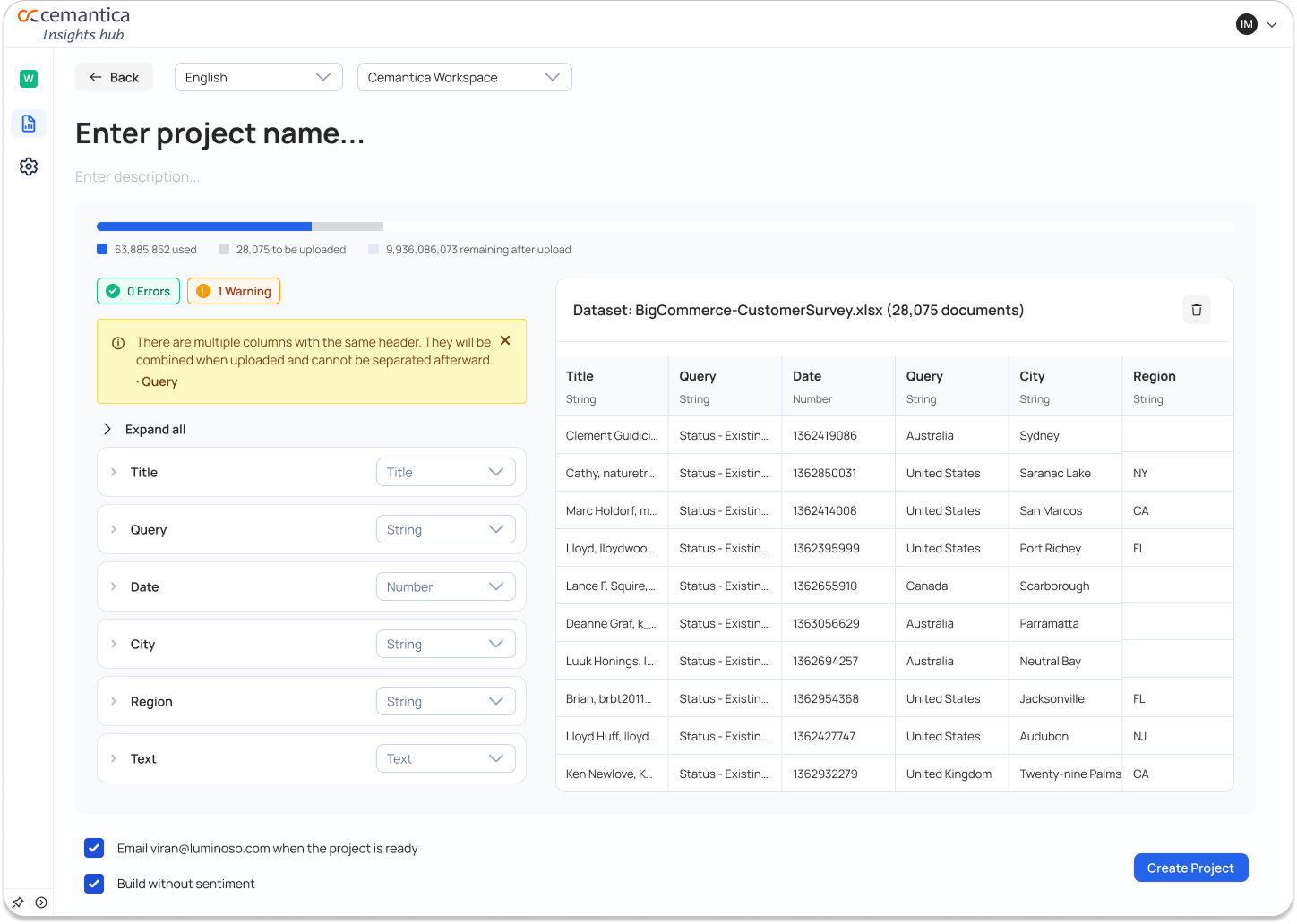Image resolution: width=1297 pixels, height=924 pixels.
Task: Open the Date field type dropdown
Action: click(446, 586)
